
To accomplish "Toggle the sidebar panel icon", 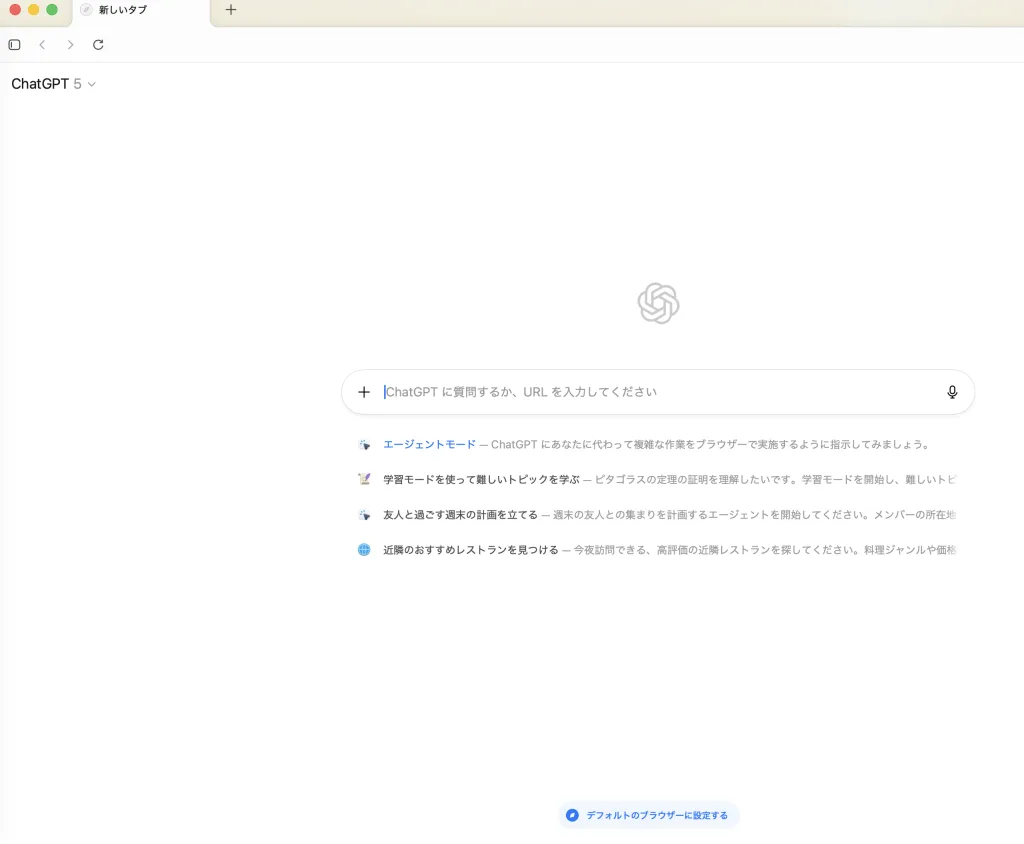I will tap(14, 45).
